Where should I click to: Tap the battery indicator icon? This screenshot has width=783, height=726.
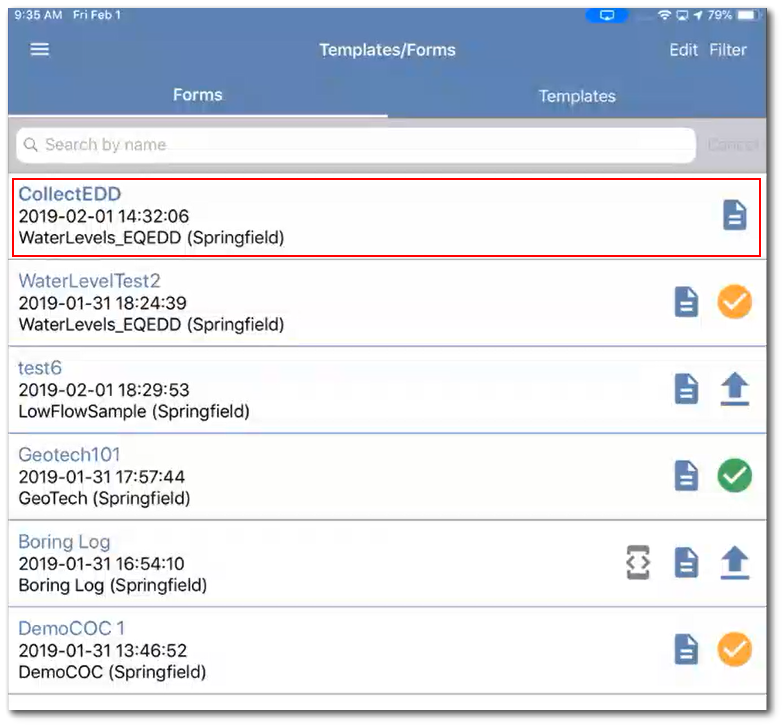(x=748, y=15)
